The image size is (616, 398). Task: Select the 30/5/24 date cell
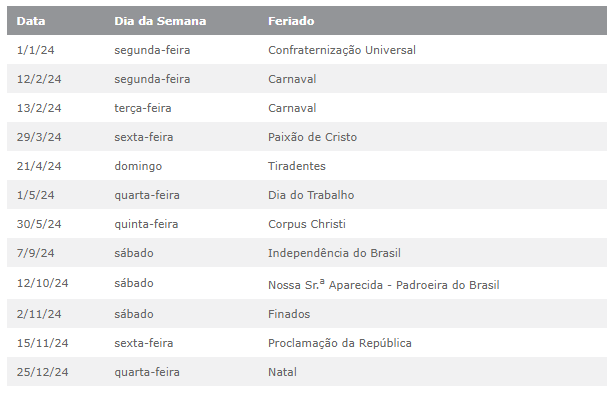click(39, 224)
